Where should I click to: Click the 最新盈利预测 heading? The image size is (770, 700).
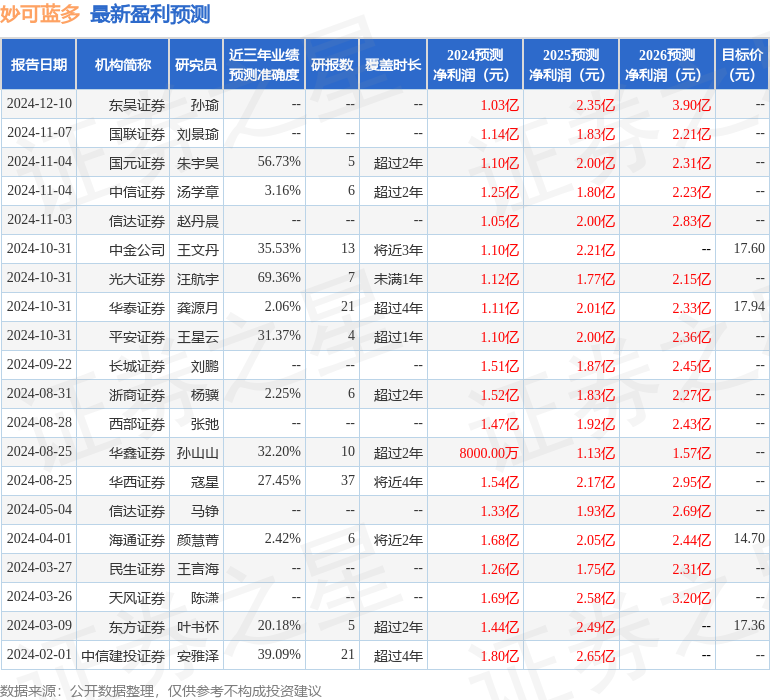150,14
